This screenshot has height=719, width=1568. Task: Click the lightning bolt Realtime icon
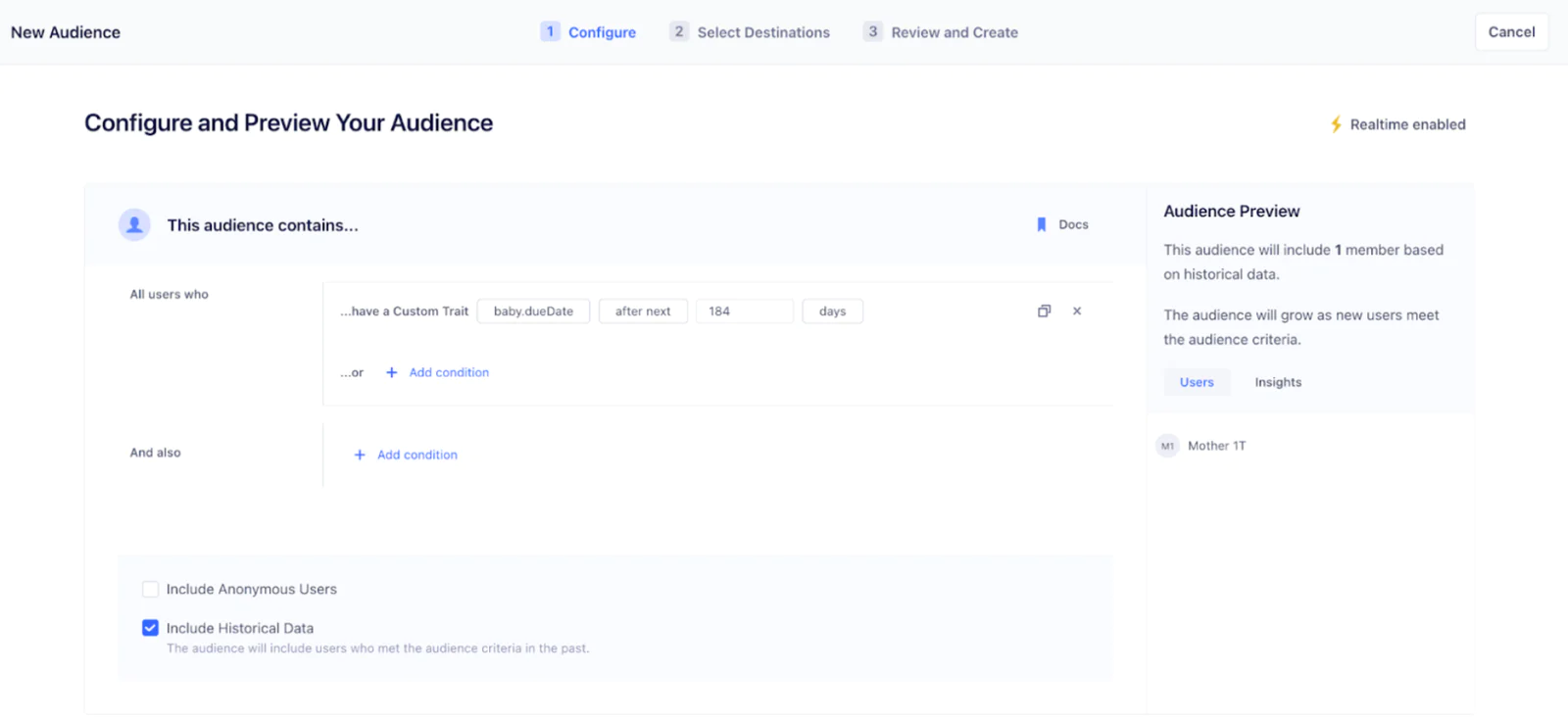pyautogui.click(x=1336, y=124)
